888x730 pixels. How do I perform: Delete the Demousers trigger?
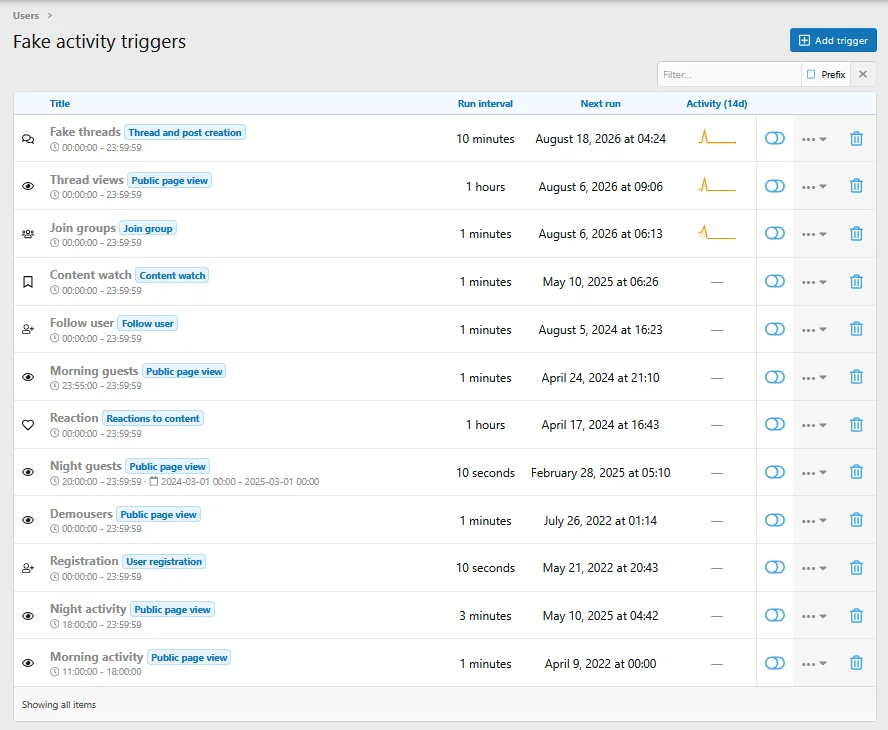pyautogui.click(x=856, y=520)
